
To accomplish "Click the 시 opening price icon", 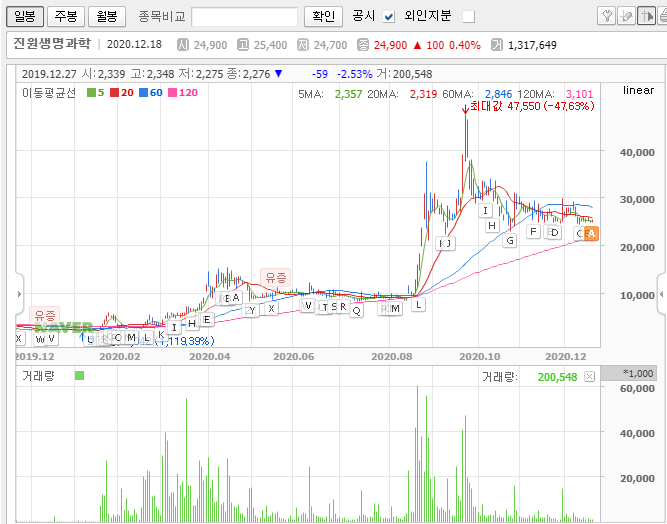I will tap(182, 45).
